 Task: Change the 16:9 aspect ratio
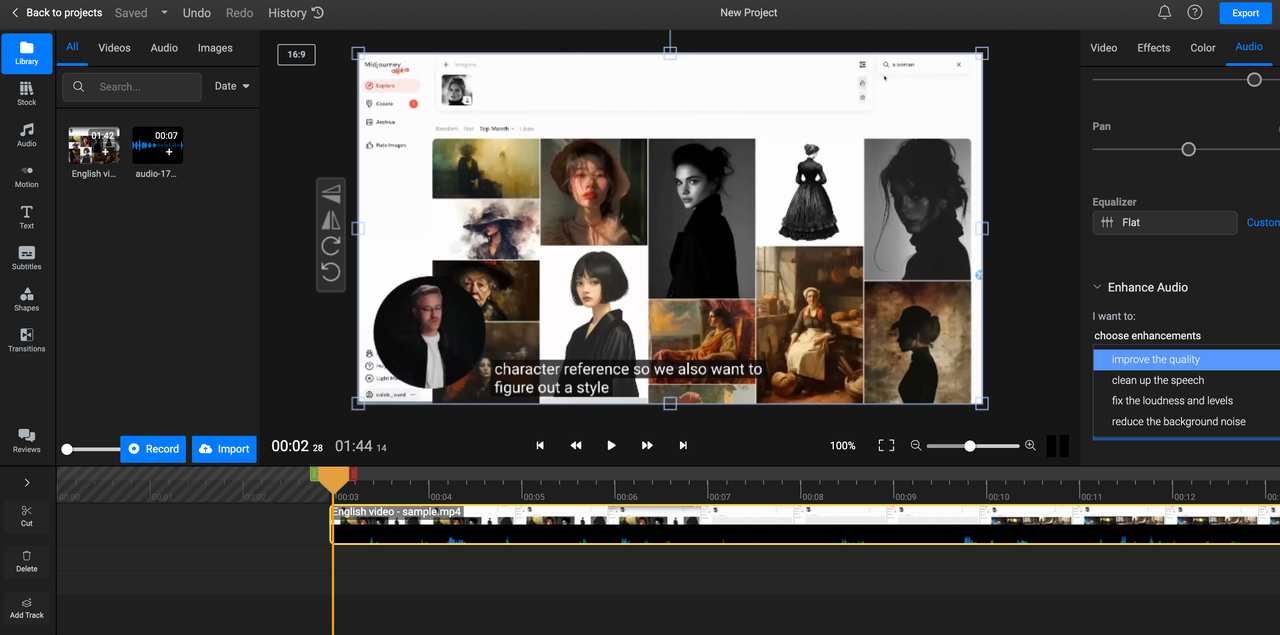(296, 54)
